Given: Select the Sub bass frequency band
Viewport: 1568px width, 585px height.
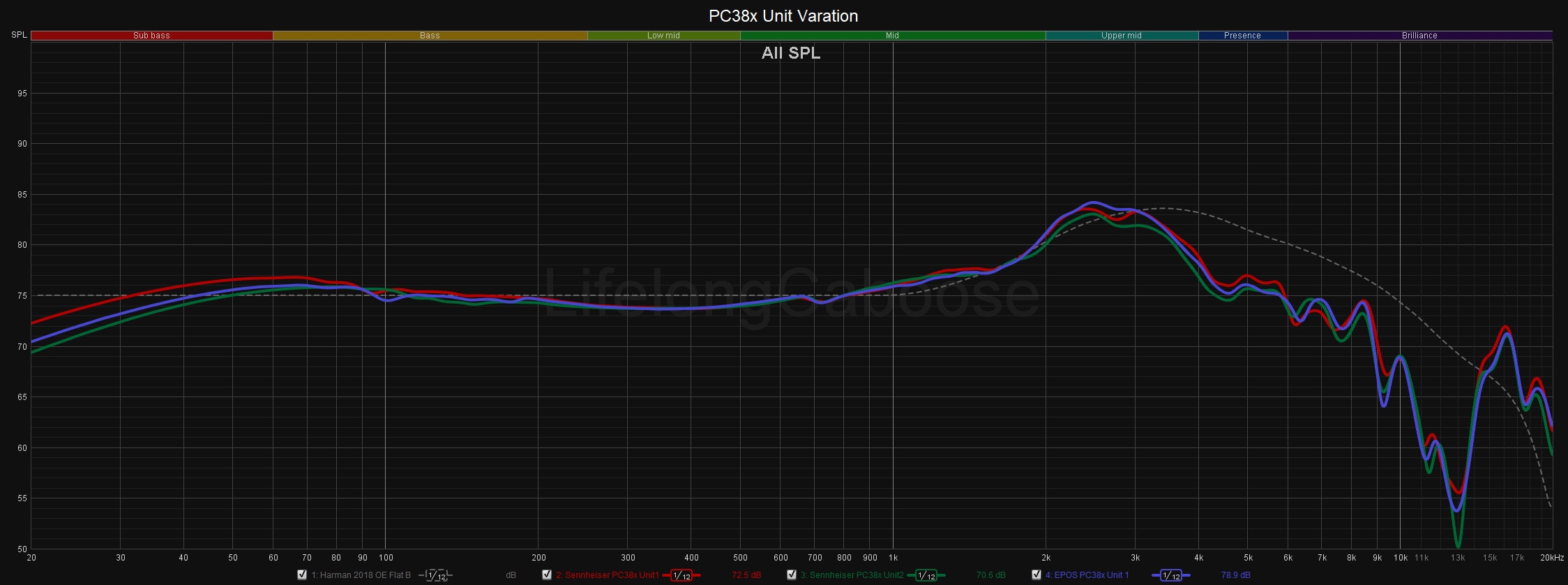Looking at the screenshot, I should pos(151,36).
